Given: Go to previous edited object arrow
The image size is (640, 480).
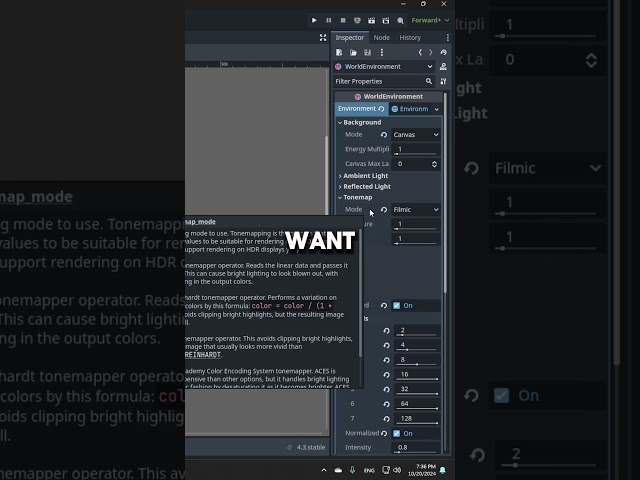Looking at the screenshot, I should (420, 52).
